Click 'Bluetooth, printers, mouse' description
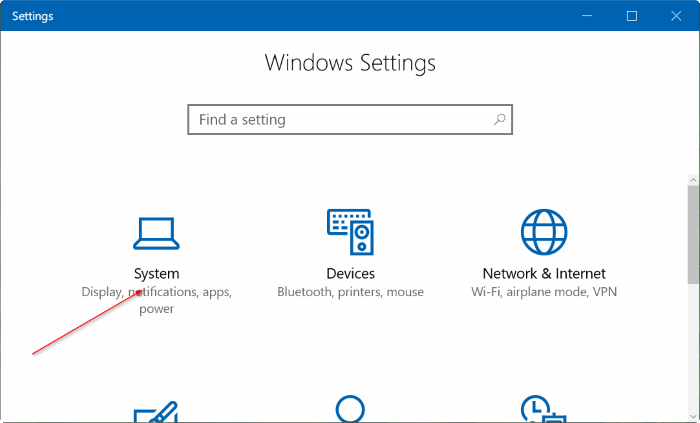 tap(350, 292)
